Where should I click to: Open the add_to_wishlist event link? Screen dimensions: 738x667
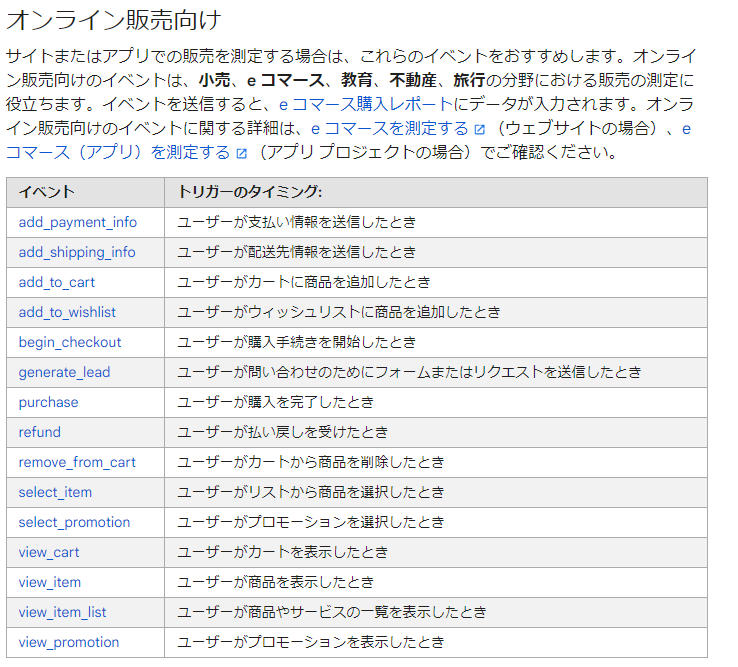click(67, 312)
